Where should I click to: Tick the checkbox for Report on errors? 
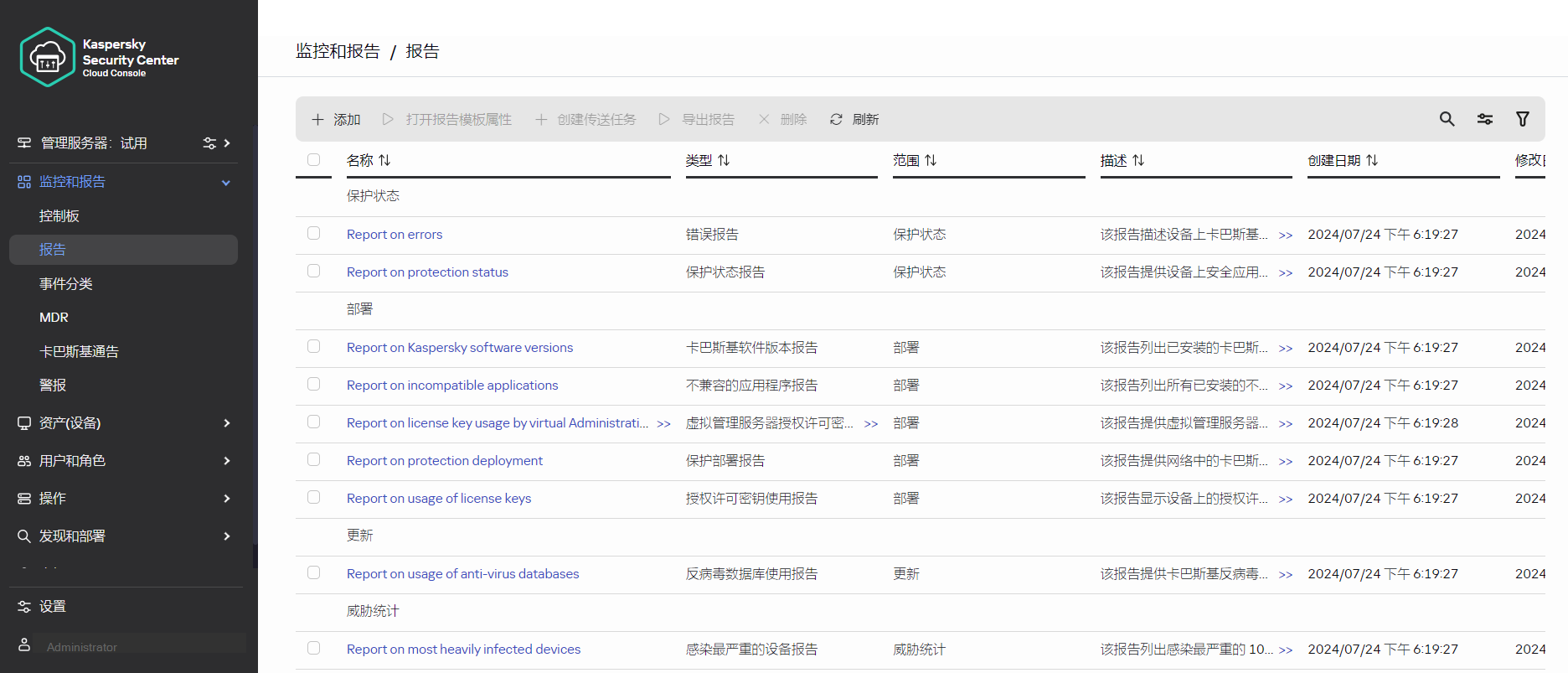pyautogui.click(x=313, y=233)
